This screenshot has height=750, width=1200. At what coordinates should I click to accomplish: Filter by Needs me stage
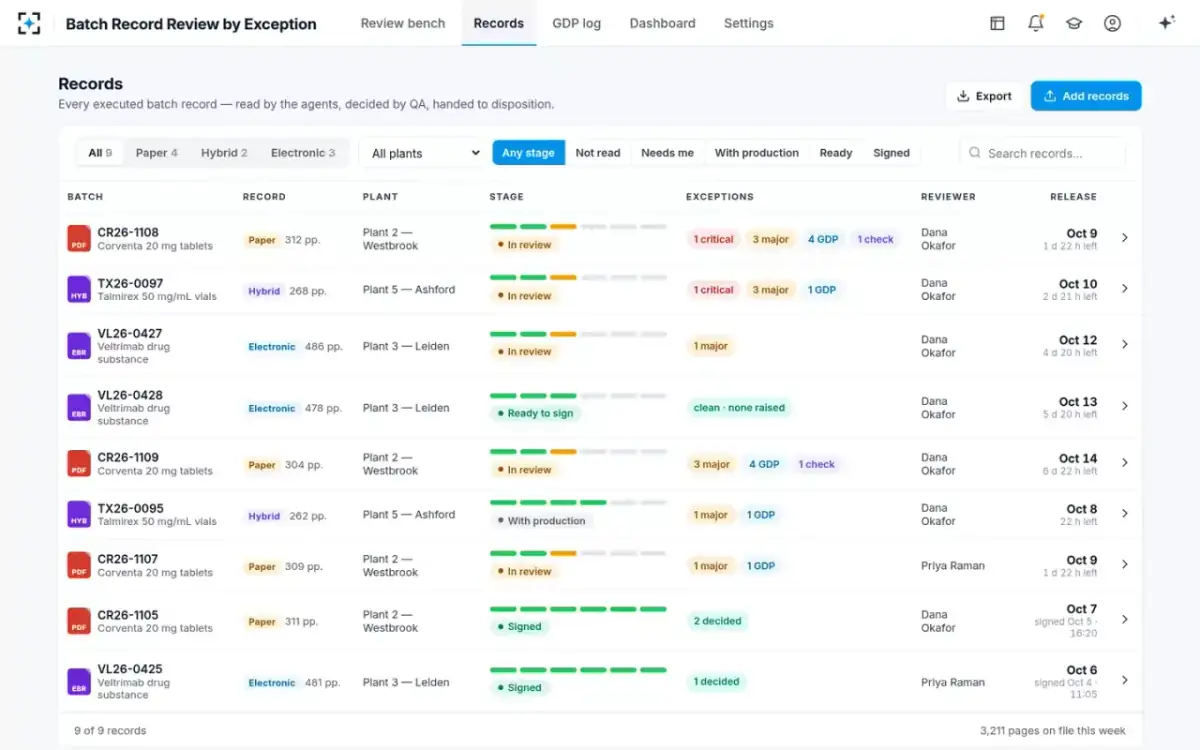(667, 153)
